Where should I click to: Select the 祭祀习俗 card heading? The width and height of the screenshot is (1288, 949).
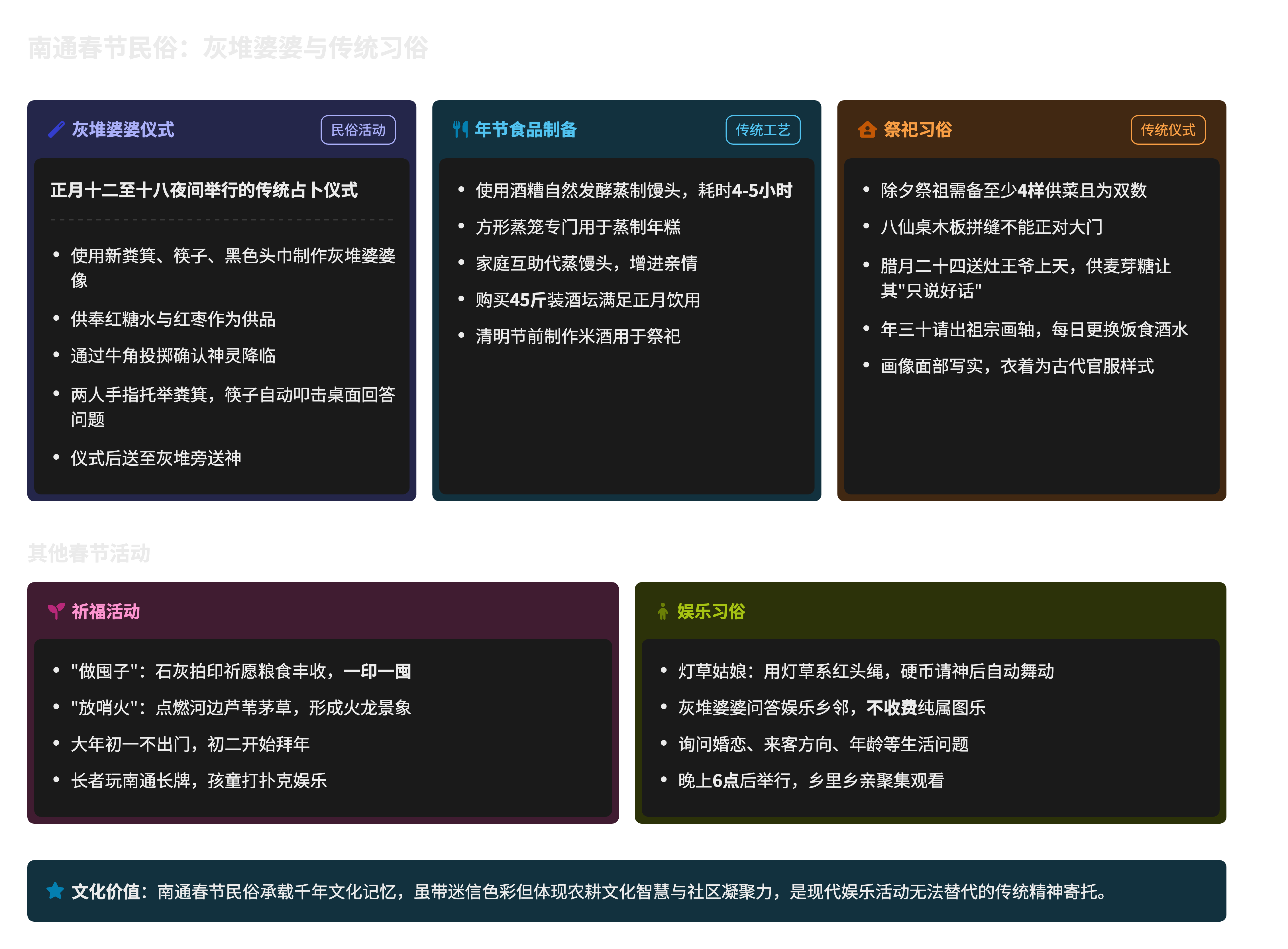point(917,129)
